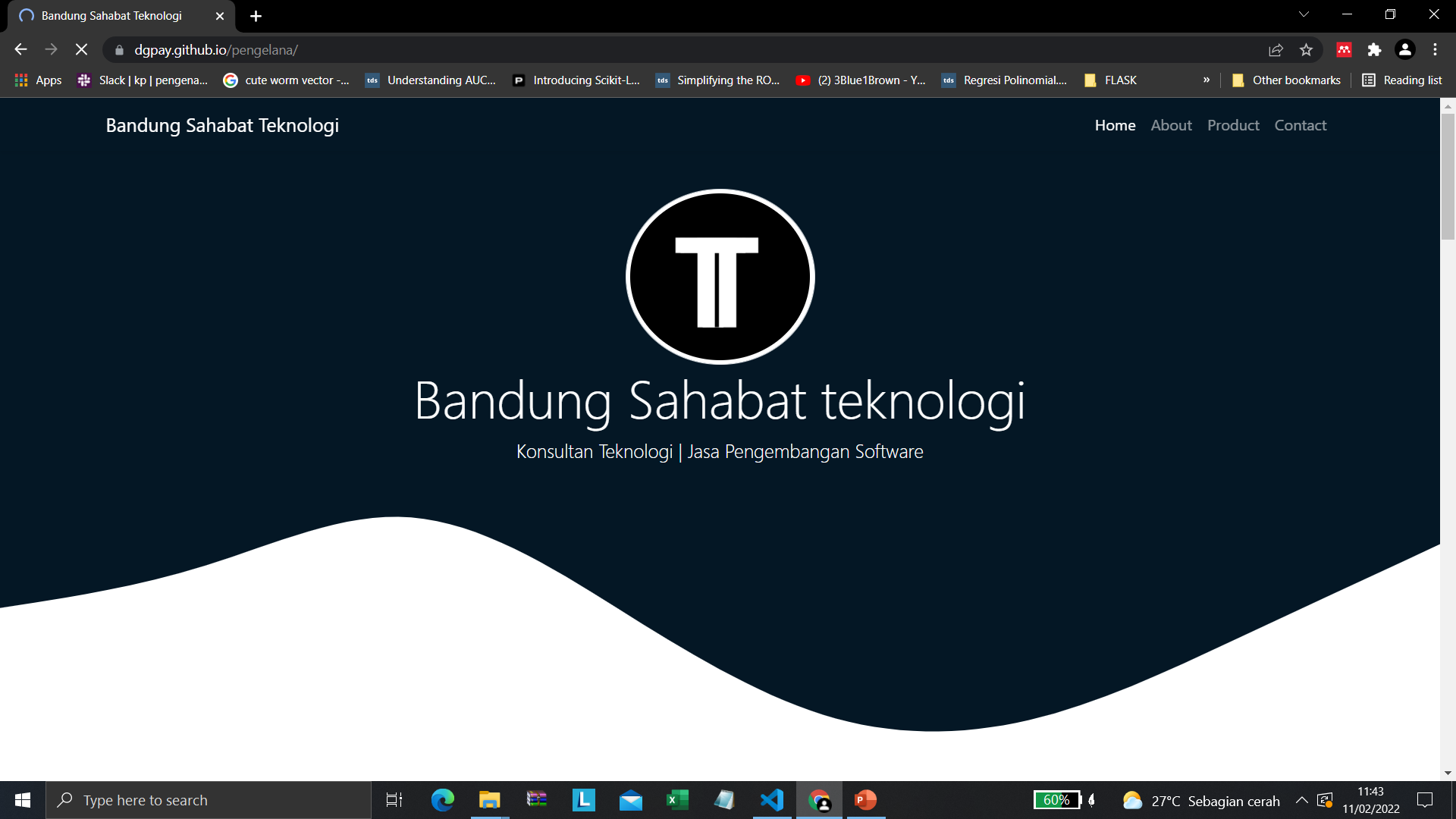This screenshot has width=1456, height=819.
Task: Select Product in site navigation
Action: (1233, 126)
